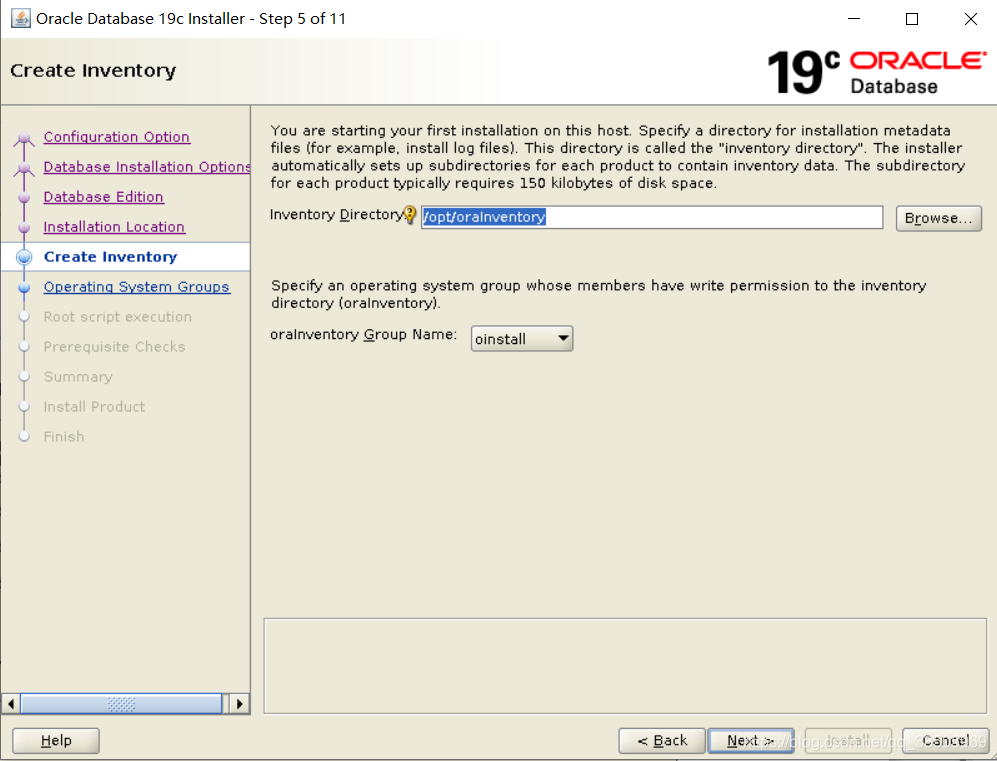Click the Create Inventory step bullet icon
This screenshot has height=761, width=997.
pyautogui.click(x=24, y=257)
